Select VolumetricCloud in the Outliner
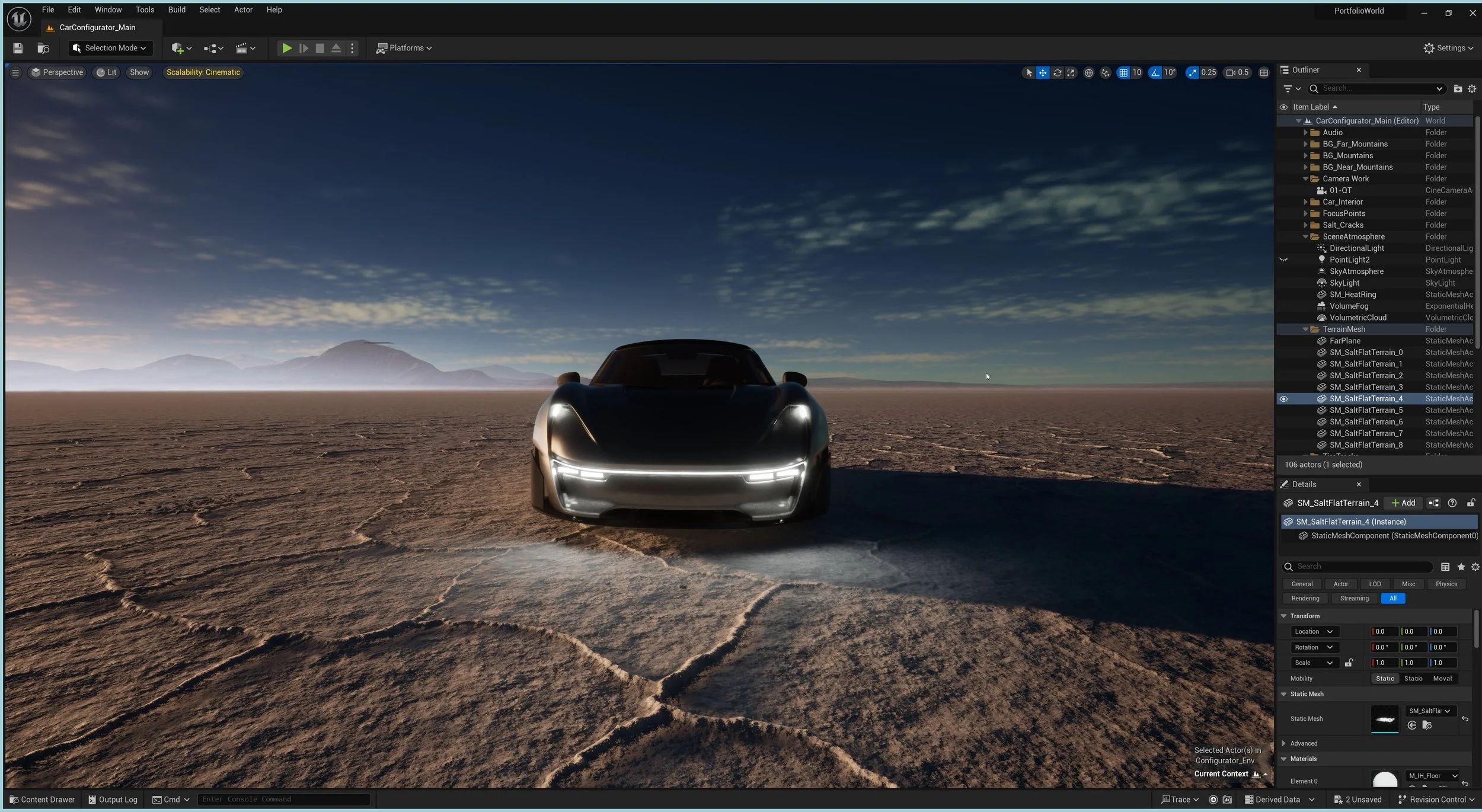1482x812 pixels. click(1358, 318)
